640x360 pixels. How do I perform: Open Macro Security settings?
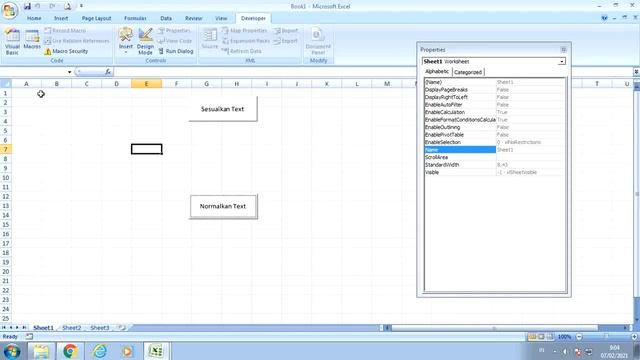pos(66,51)
